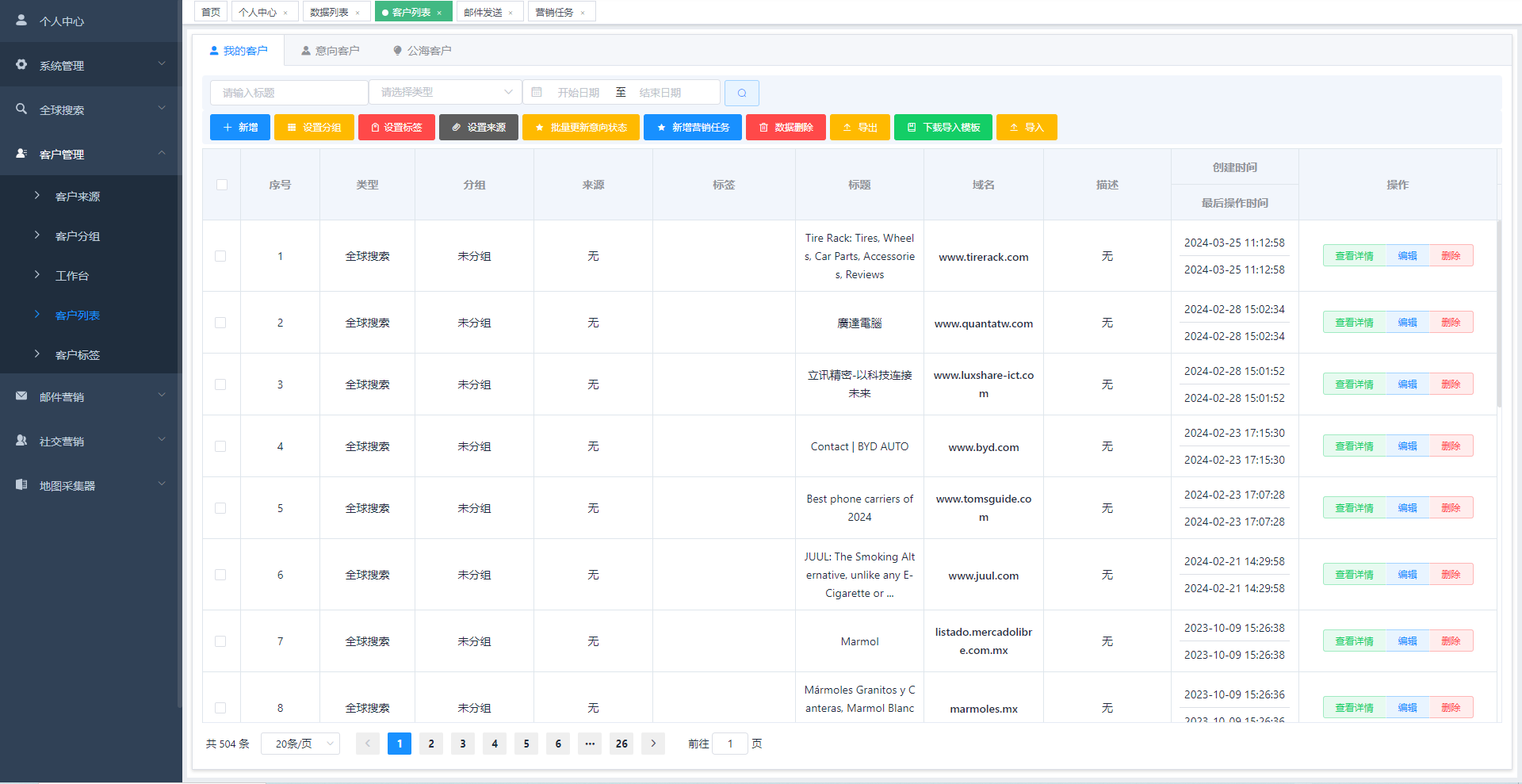The width and height of the screenshot is (1522, 784).
Task: Click the green 下载导入模板 button
Action: click(943, 127)
